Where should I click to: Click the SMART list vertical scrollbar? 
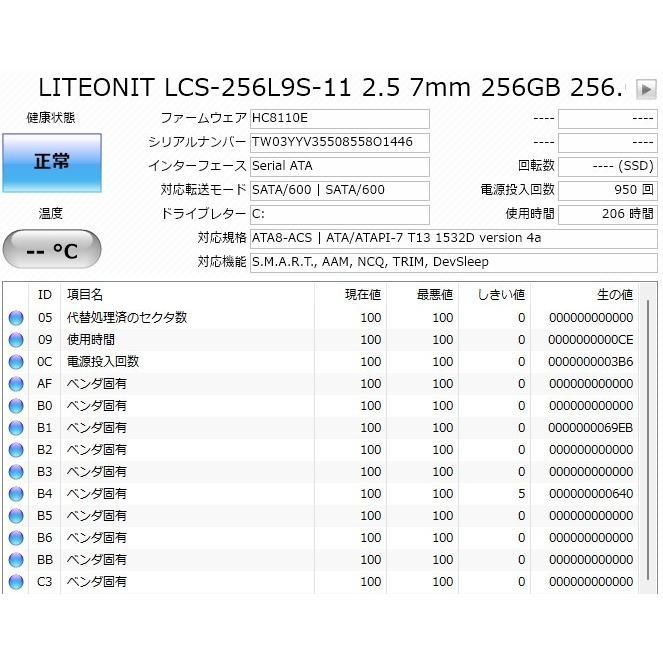pyautogui.click(x=648, y=440)
